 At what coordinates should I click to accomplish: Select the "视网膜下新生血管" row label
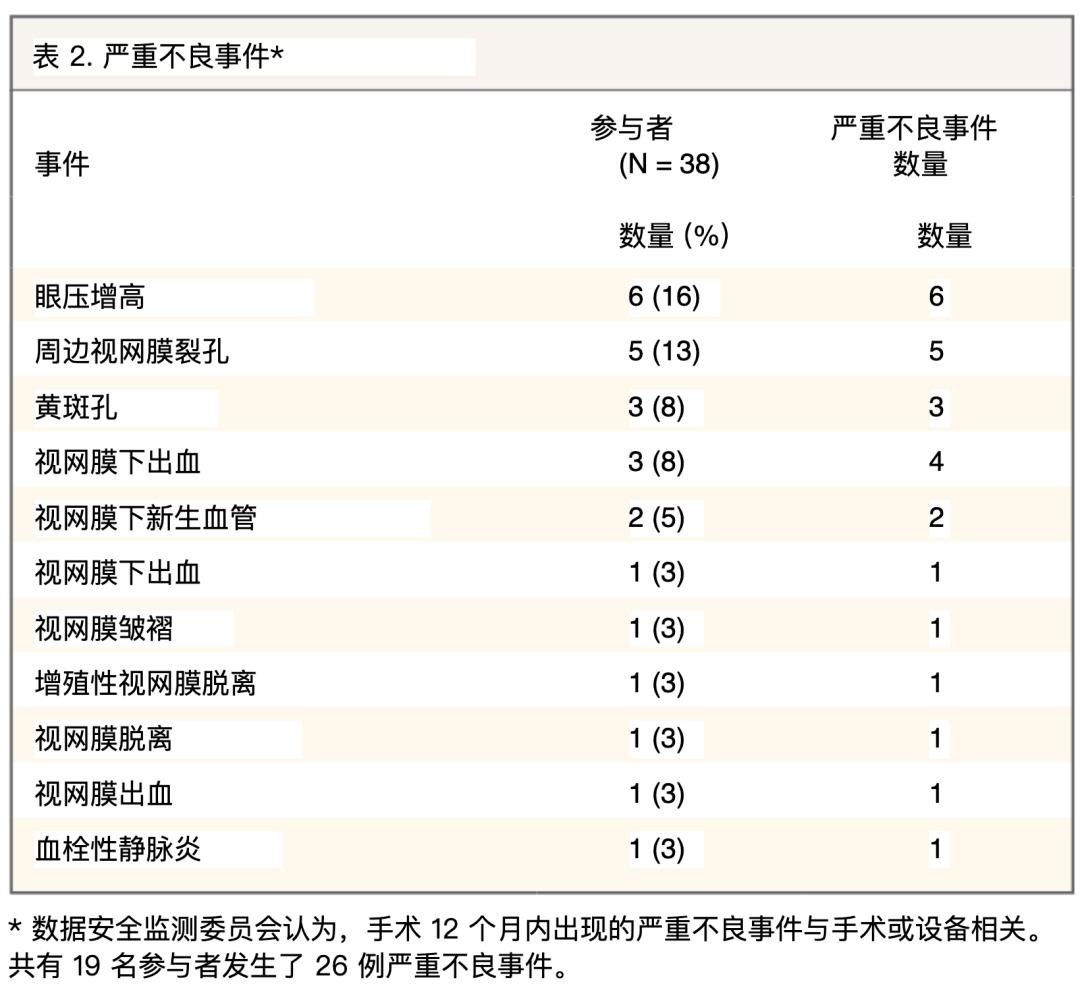pyautogui.click(x=145, y=518)
